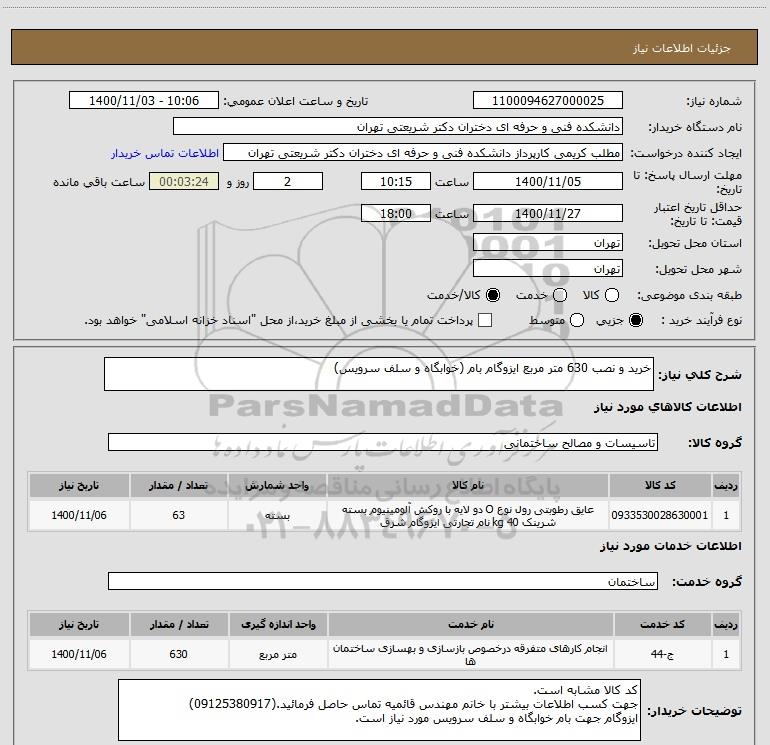Image resolution: width=770 pixels, height=745 pixels.
Task: Click the price validity date 1400/11/27
Action: (548, 213)
